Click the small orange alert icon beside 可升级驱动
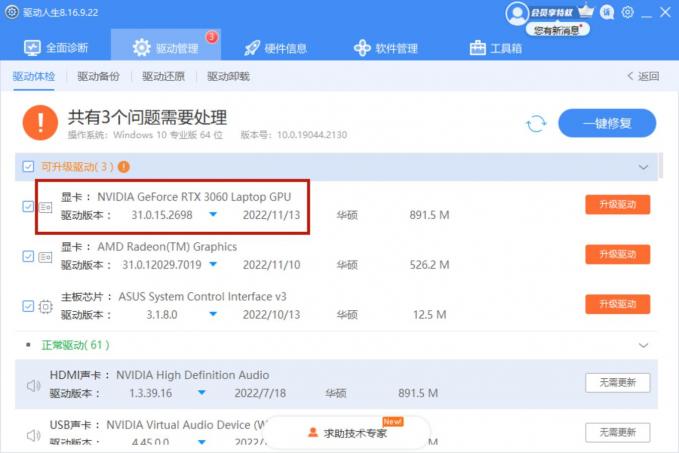Image resolution: width=679 pixels, height=453 pixels. click(124, 167)
